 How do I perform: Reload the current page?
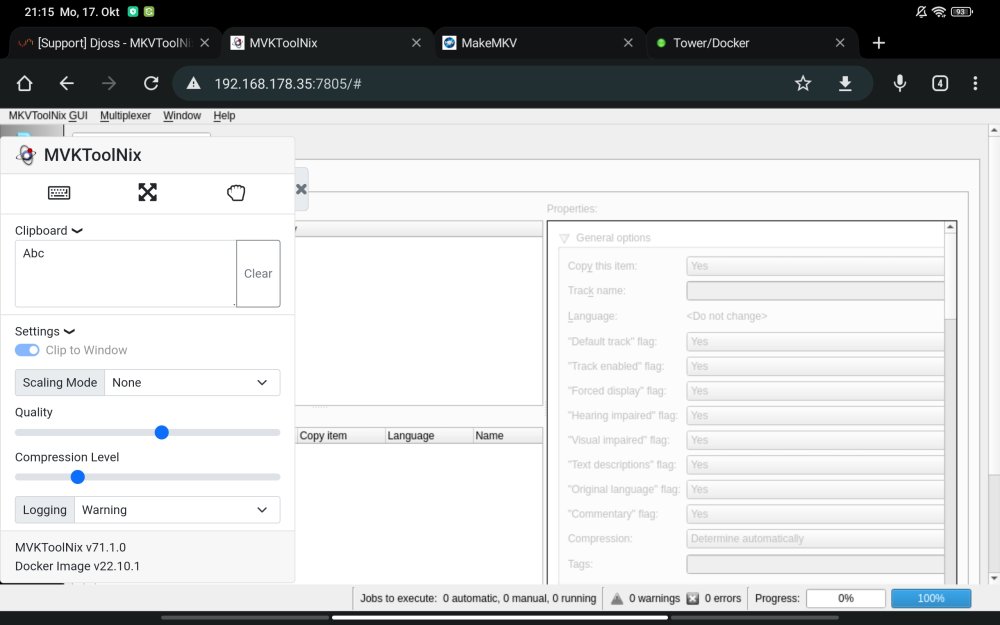[x=151, y=84]
